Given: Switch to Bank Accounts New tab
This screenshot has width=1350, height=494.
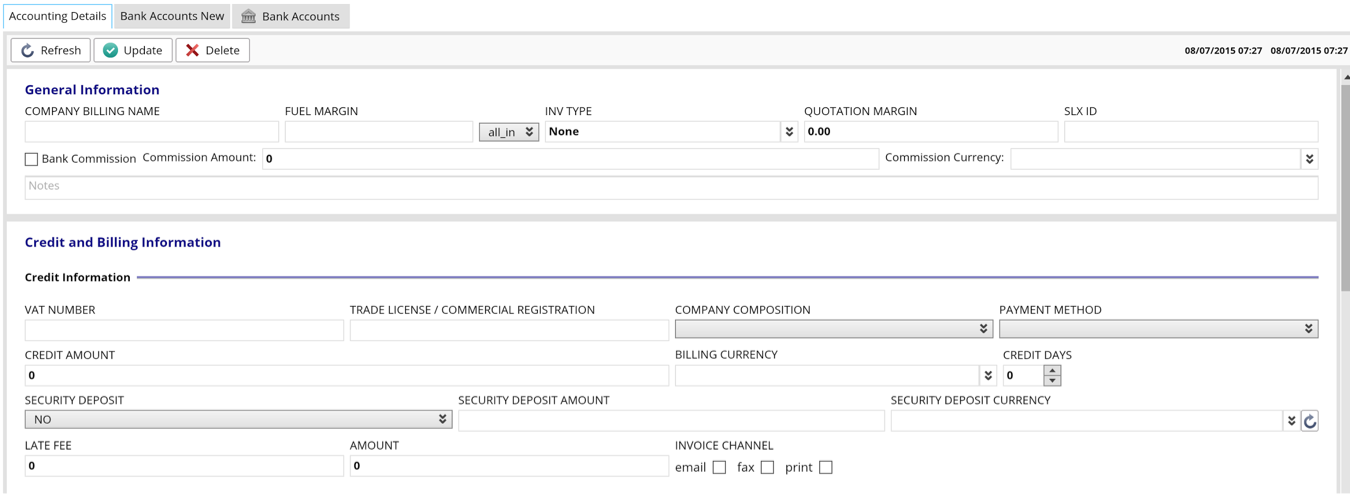Looking at the screenshot, I should tap(172, 16).
